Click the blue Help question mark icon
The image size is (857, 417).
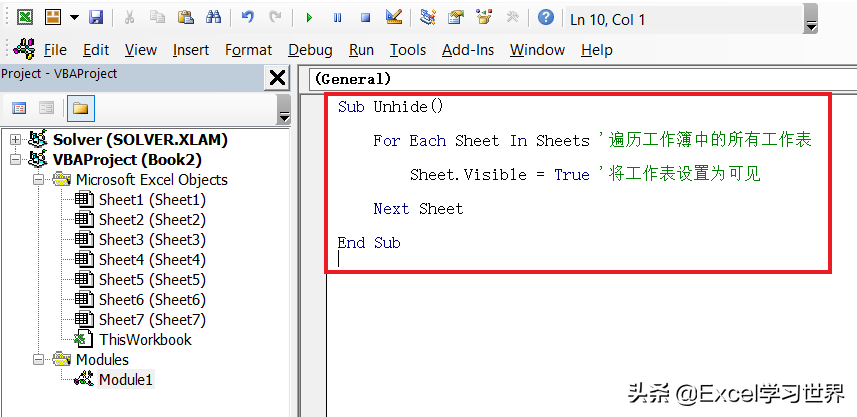click(x=545, y=17)
